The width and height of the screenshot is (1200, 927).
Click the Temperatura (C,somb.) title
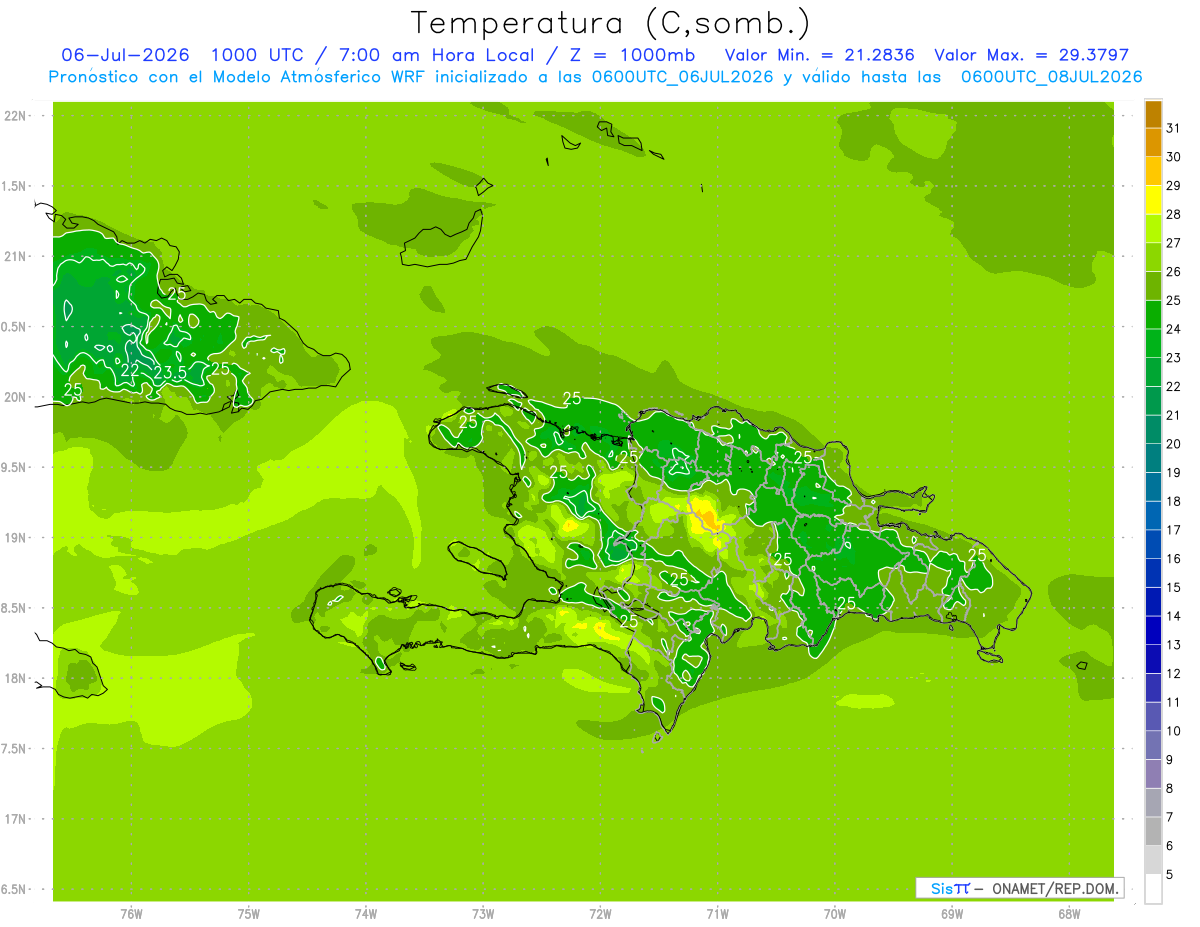[x=610, y=22]
